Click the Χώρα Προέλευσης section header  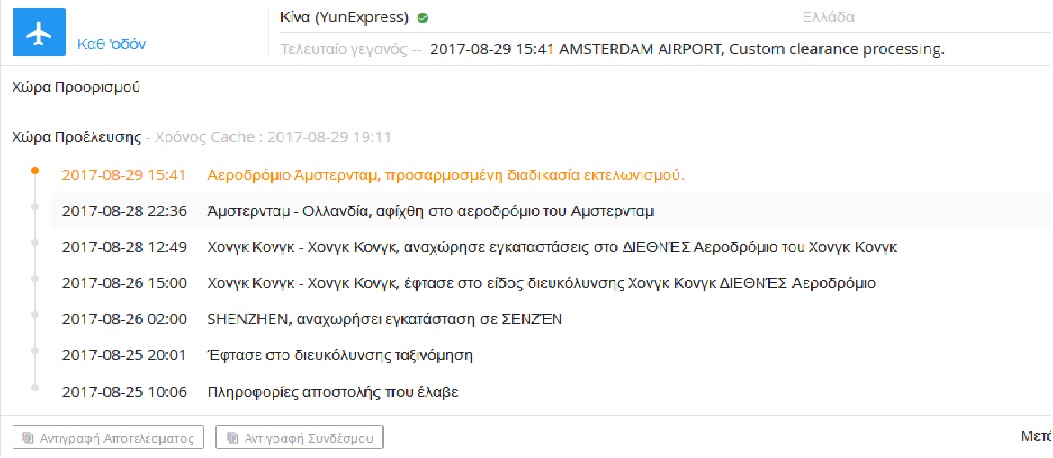[x=76, y=136]
